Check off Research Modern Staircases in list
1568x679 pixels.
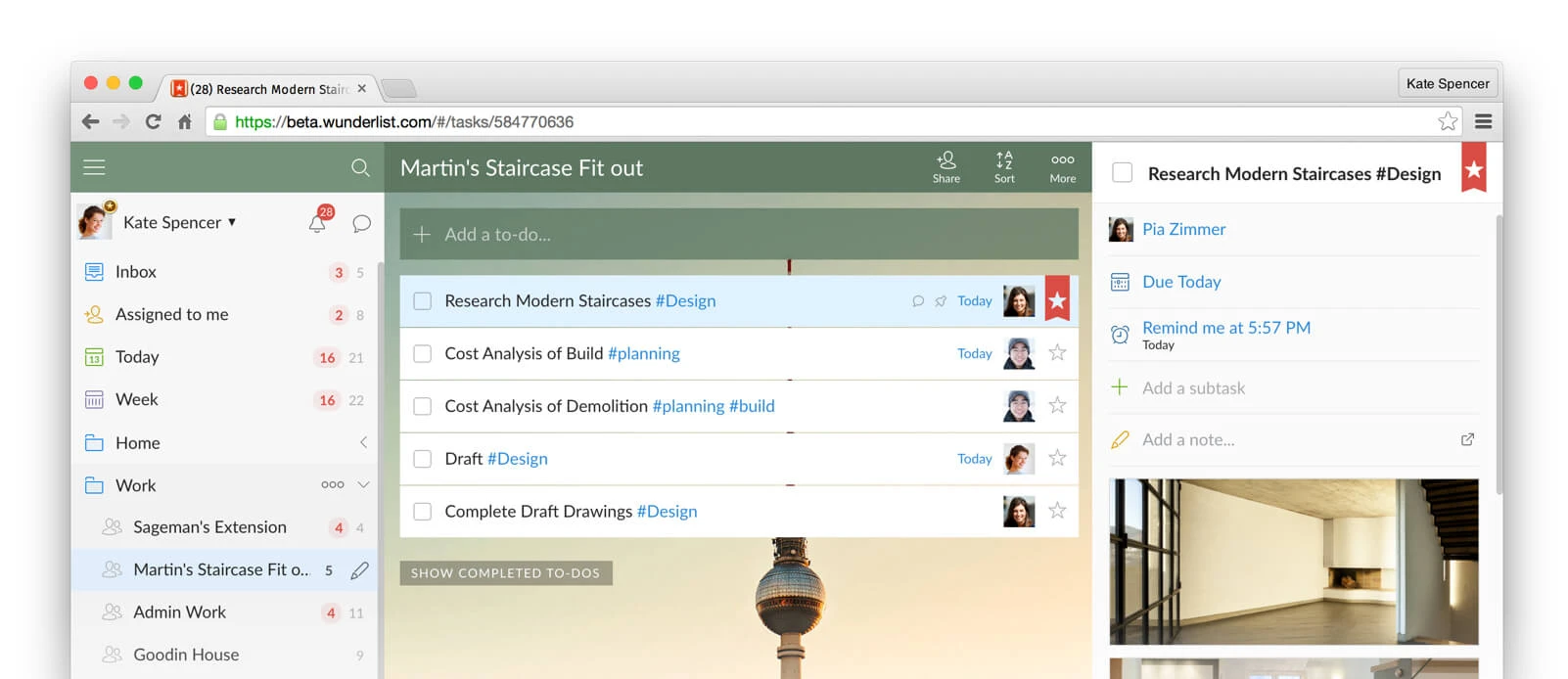(423, 301)
